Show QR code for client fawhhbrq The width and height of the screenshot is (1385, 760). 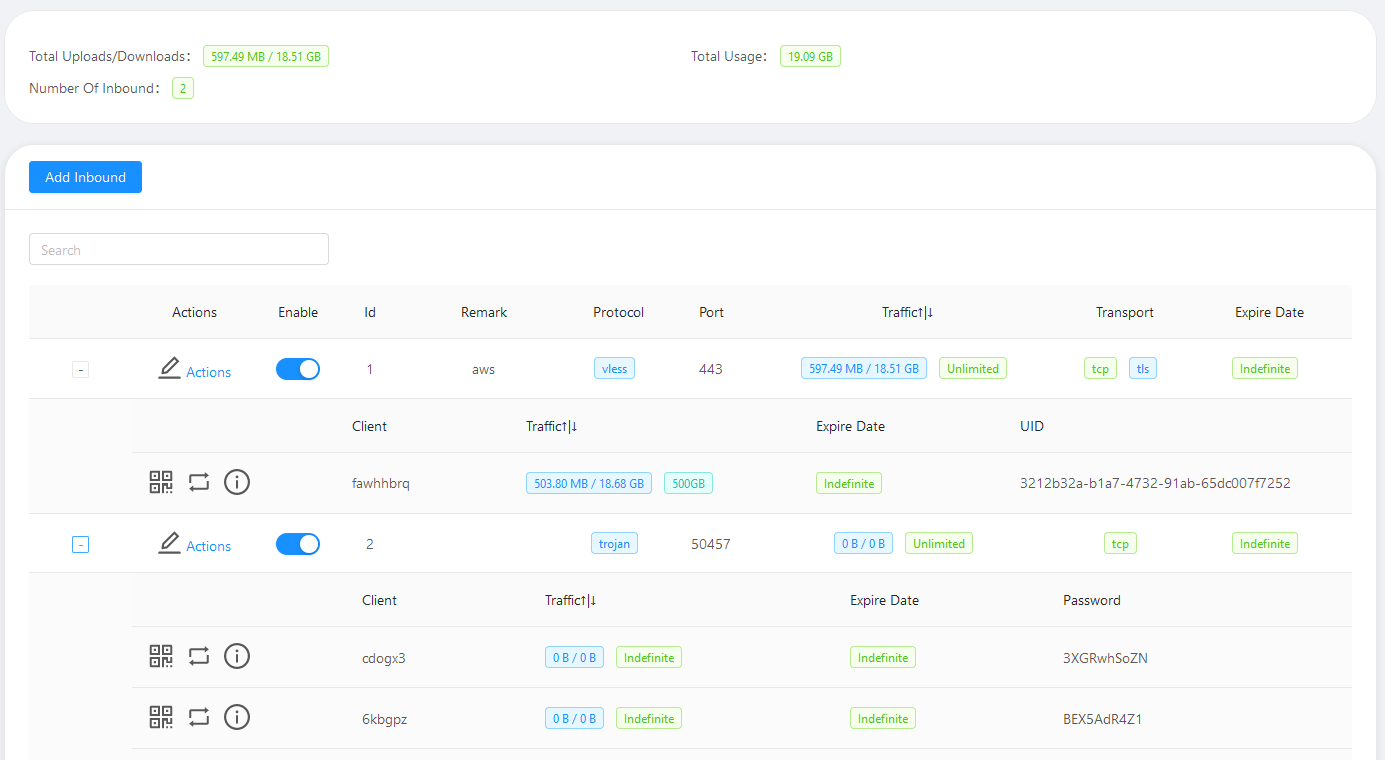[x=161, y=482]
